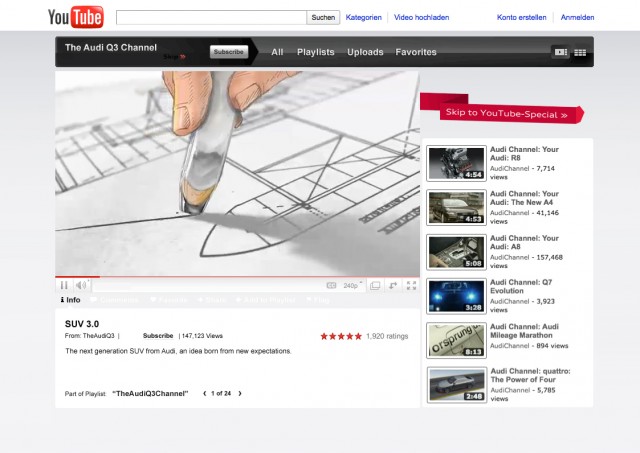640x453 pixels.
Task: Click title 'Audi Channel: Audi Mileage Marathon'
Action: click(524, 331)
